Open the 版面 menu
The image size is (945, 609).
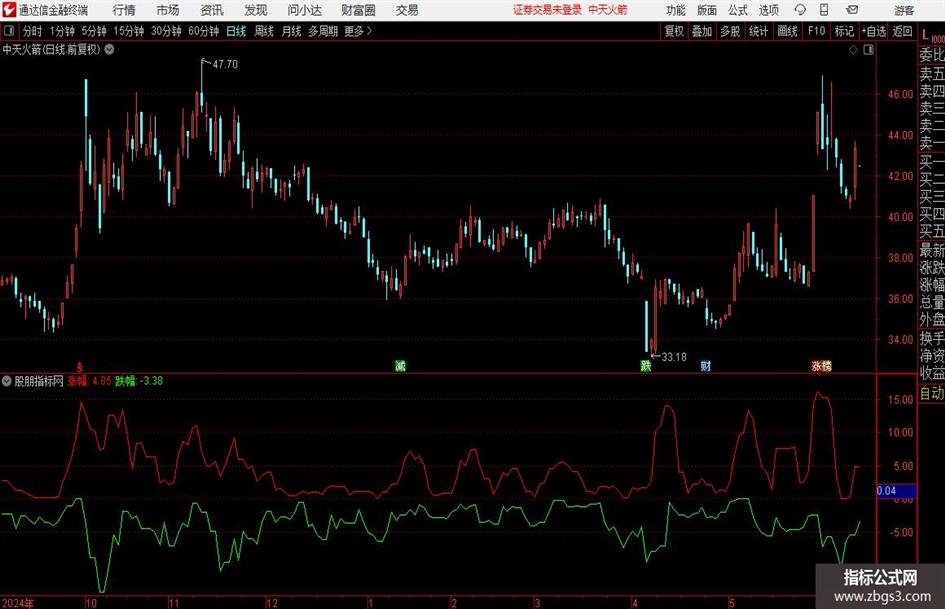[x=707, y=10]
